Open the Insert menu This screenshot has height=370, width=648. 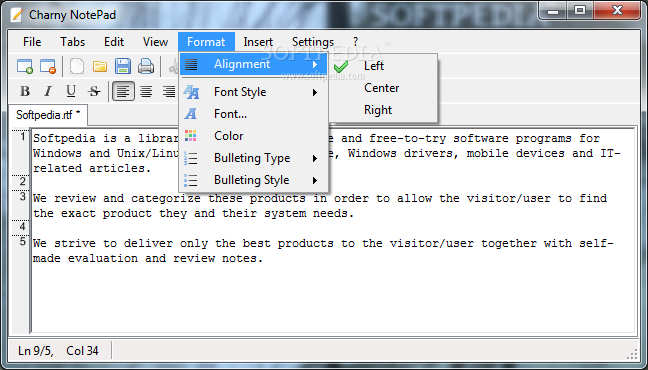(258, 42)
